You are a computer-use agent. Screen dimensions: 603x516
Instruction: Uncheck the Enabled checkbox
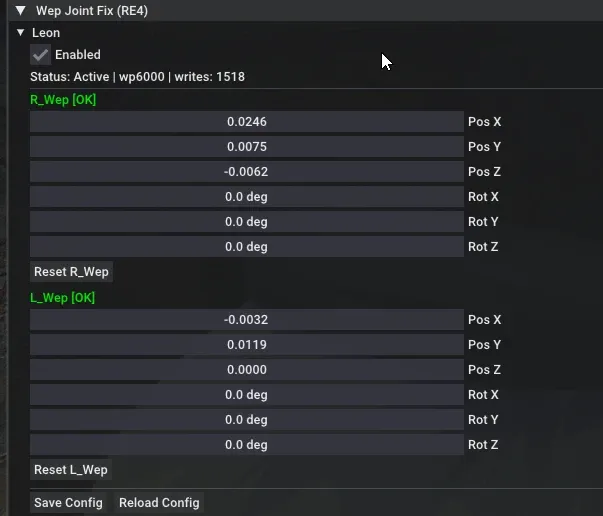pos(40,55)
